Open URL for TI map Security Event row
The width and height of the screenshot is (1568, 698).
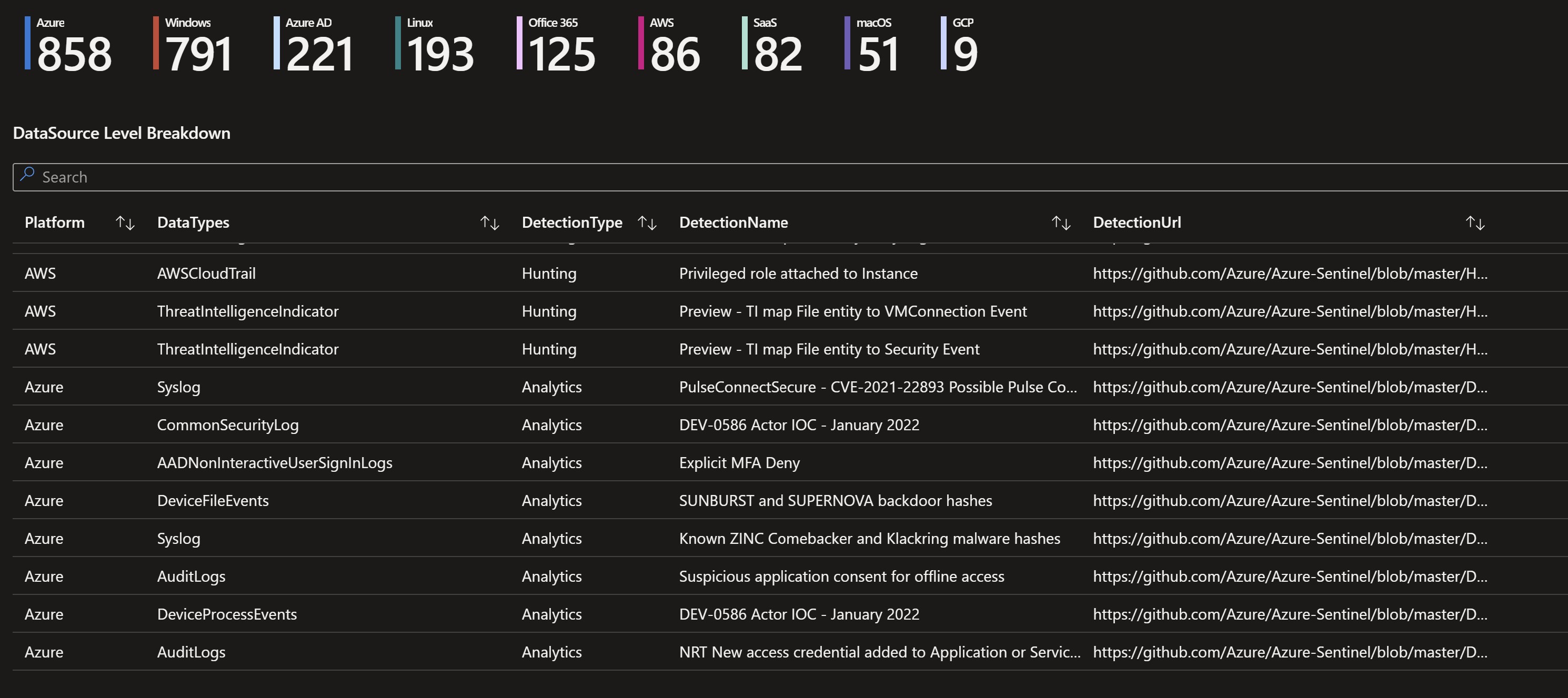(1290, 349)
